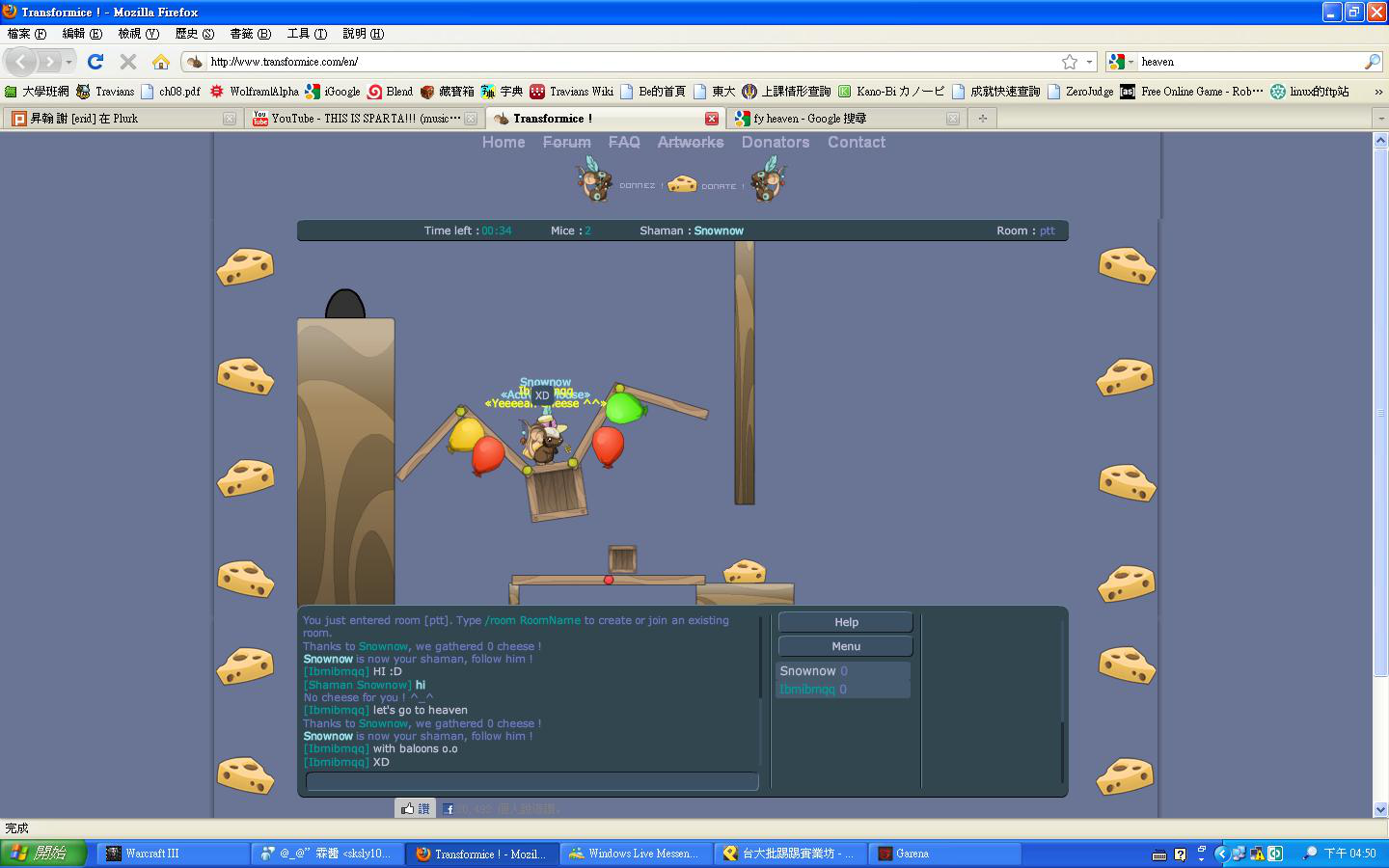1389x868 pixels.
Task: Open the ZeroJudge bookmark
Action: pyautogui.click(x=1079, y=92)
